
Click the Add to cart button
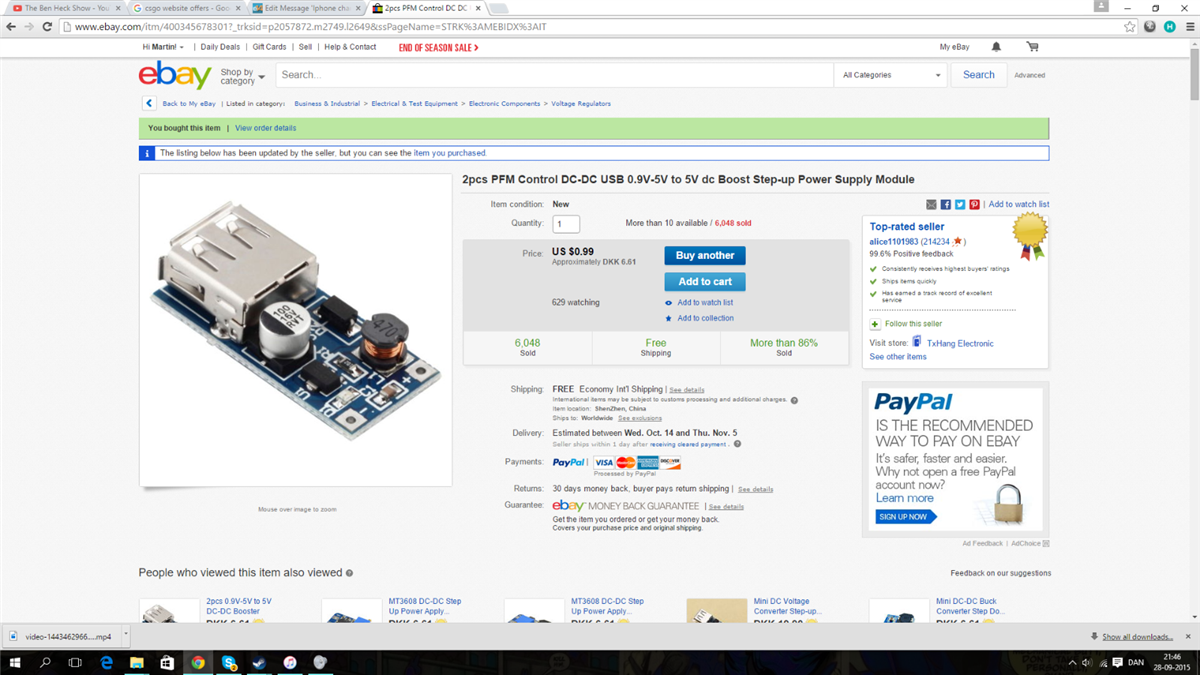coord(705,281)
